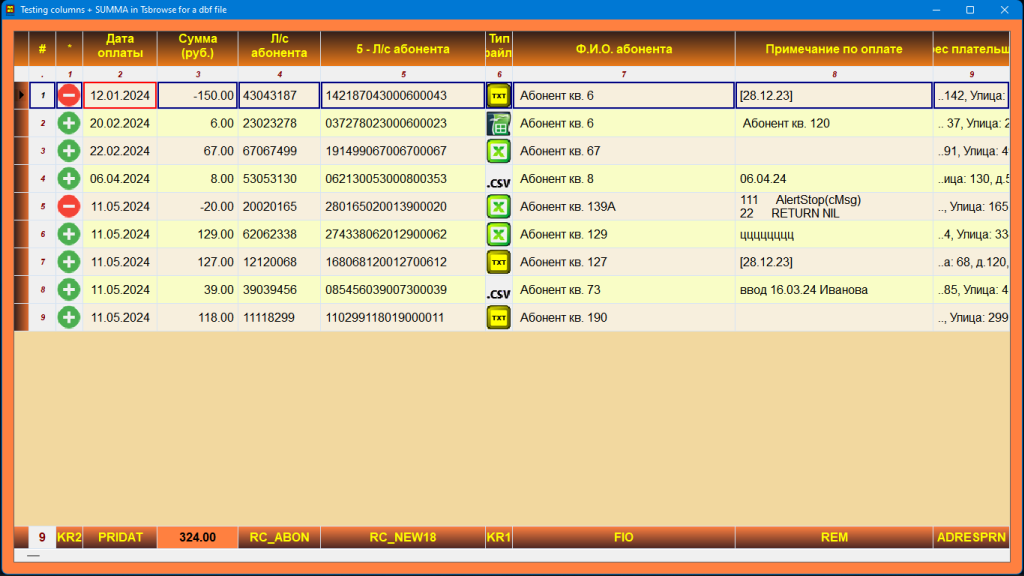Click the Excel file icon for Абонент кв. 139A

[498, 206]
